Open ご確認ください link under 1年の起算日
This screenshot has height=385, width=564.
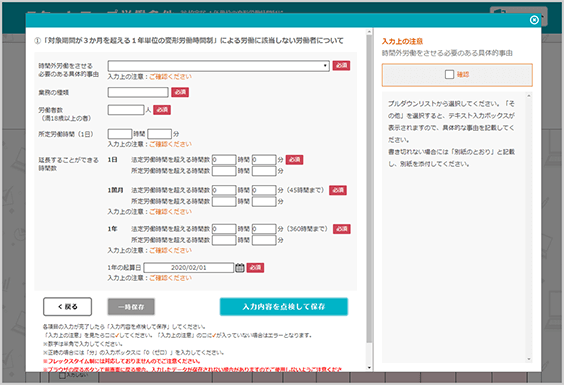coord(170,278)
